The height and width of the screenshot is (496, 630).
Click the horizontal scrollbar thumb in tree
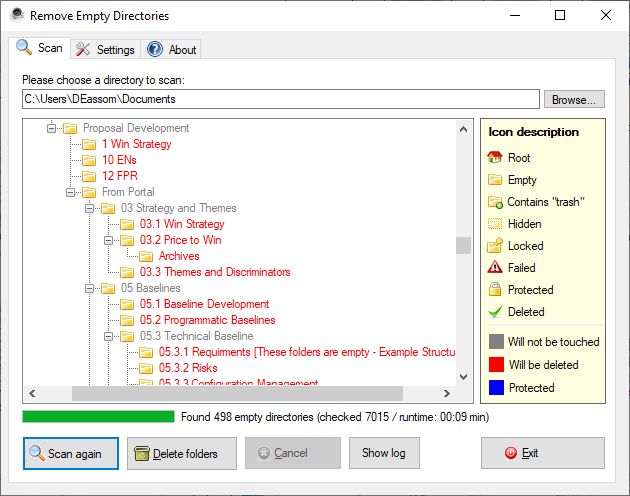point(237,394)
